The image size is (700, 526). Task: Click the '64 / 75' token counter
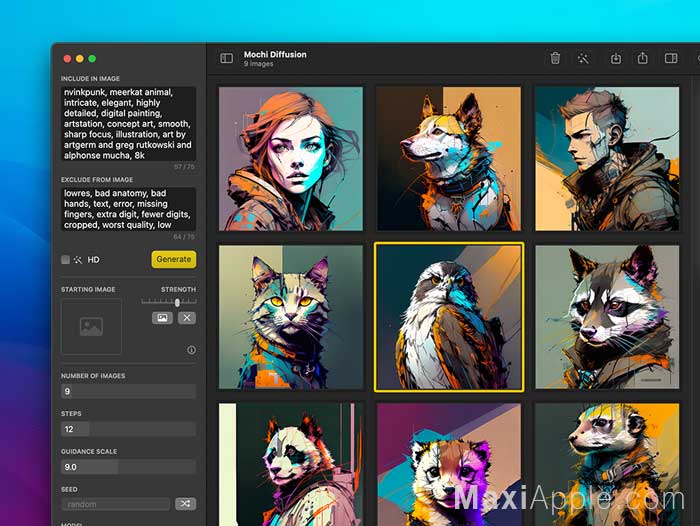tap(184, 237)
